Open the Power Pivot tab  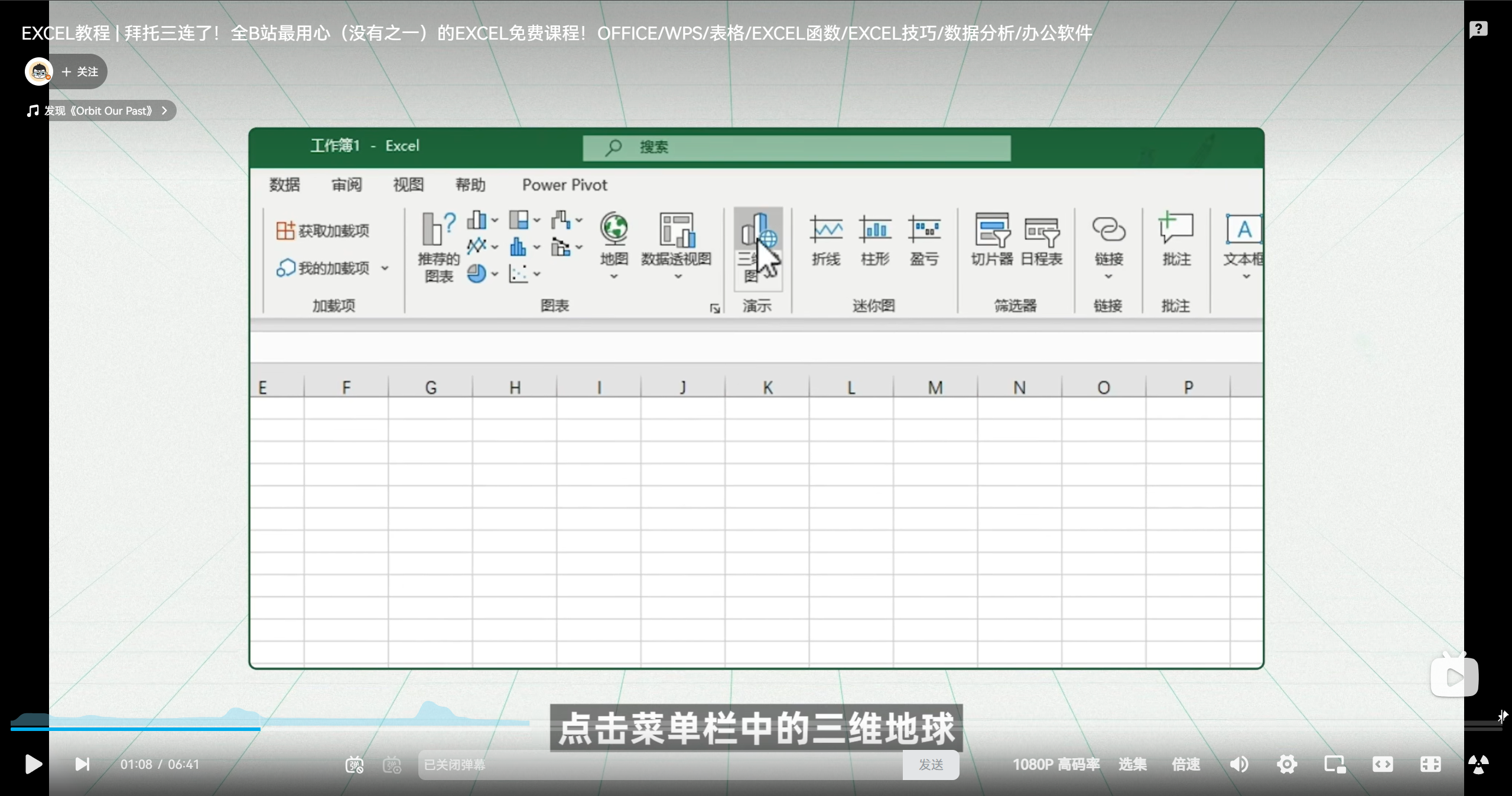click(x=564, y=185)
